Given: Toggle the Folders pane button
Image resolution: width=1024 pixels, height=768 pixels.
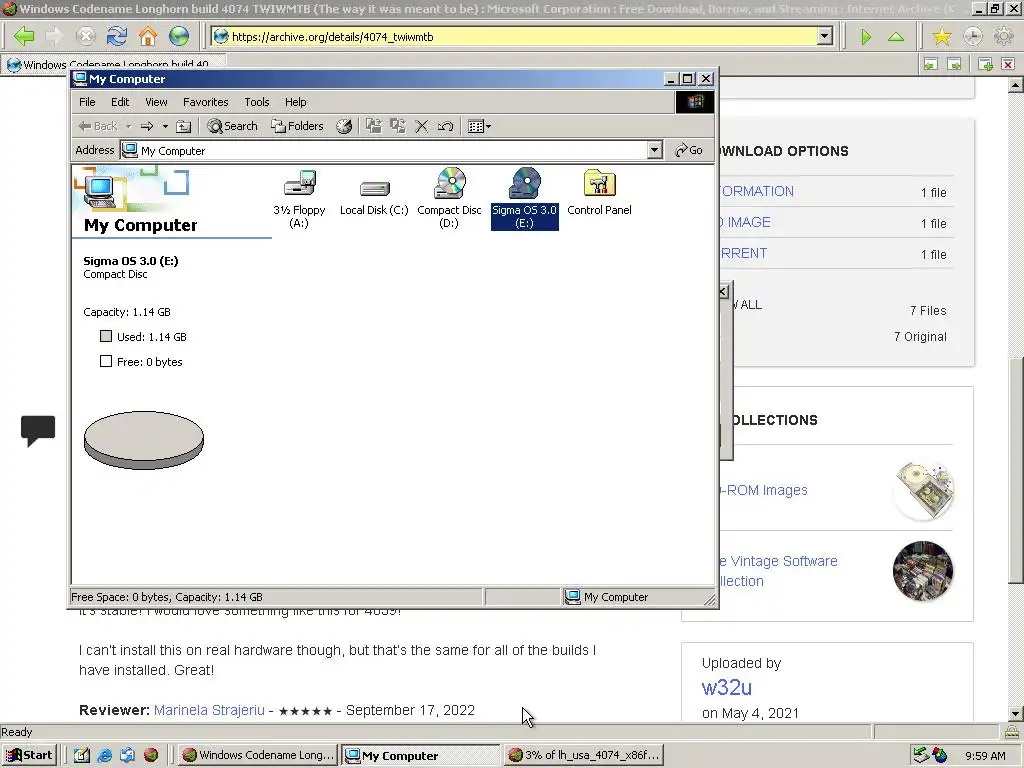Looking at the screenshot, I should tap(298, 126).
